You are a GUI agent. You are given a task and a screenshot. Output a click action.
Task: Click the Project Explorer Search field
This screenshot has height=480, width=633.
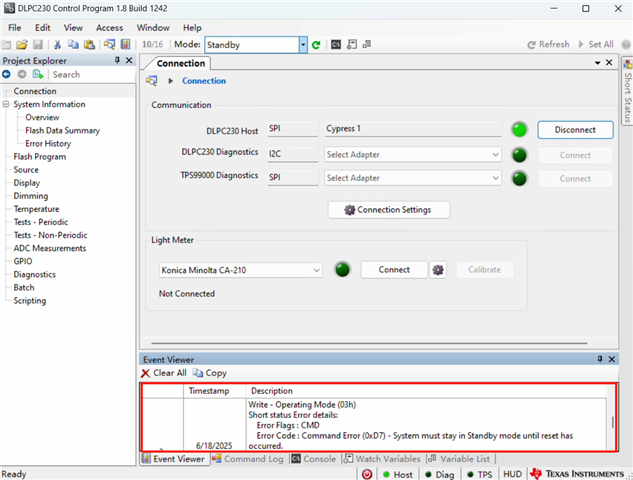point(93,74)
